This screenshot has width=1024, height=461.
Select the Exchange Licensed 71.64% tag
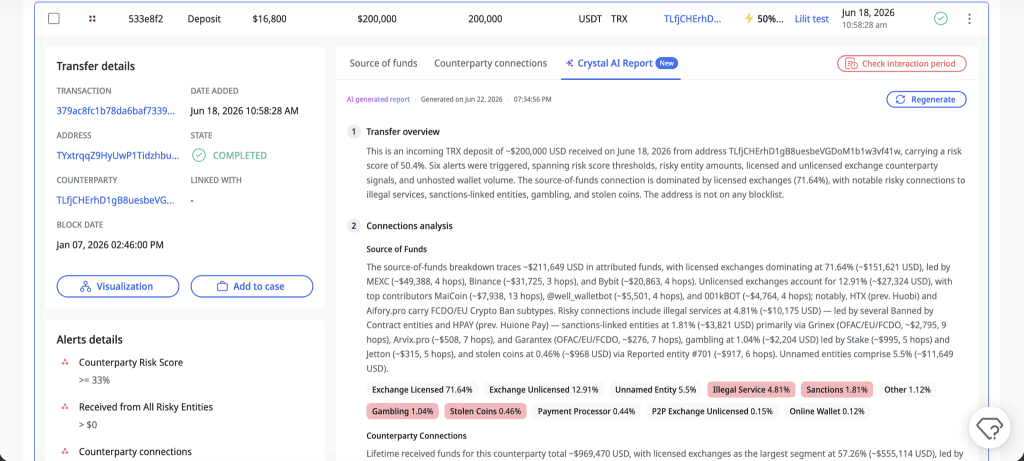point(422,390)
